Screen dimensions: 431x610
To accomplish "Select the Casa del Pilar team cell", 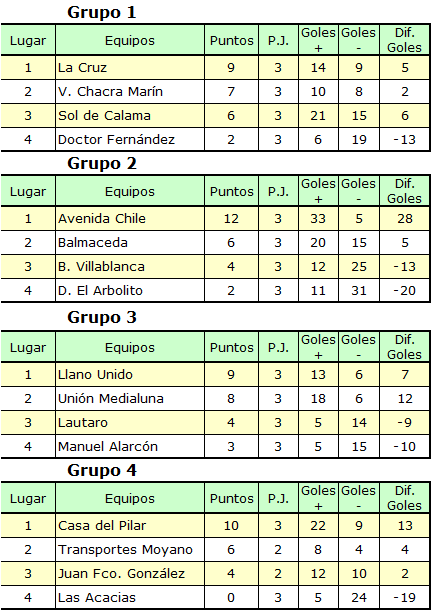I will tap(130, 526).
